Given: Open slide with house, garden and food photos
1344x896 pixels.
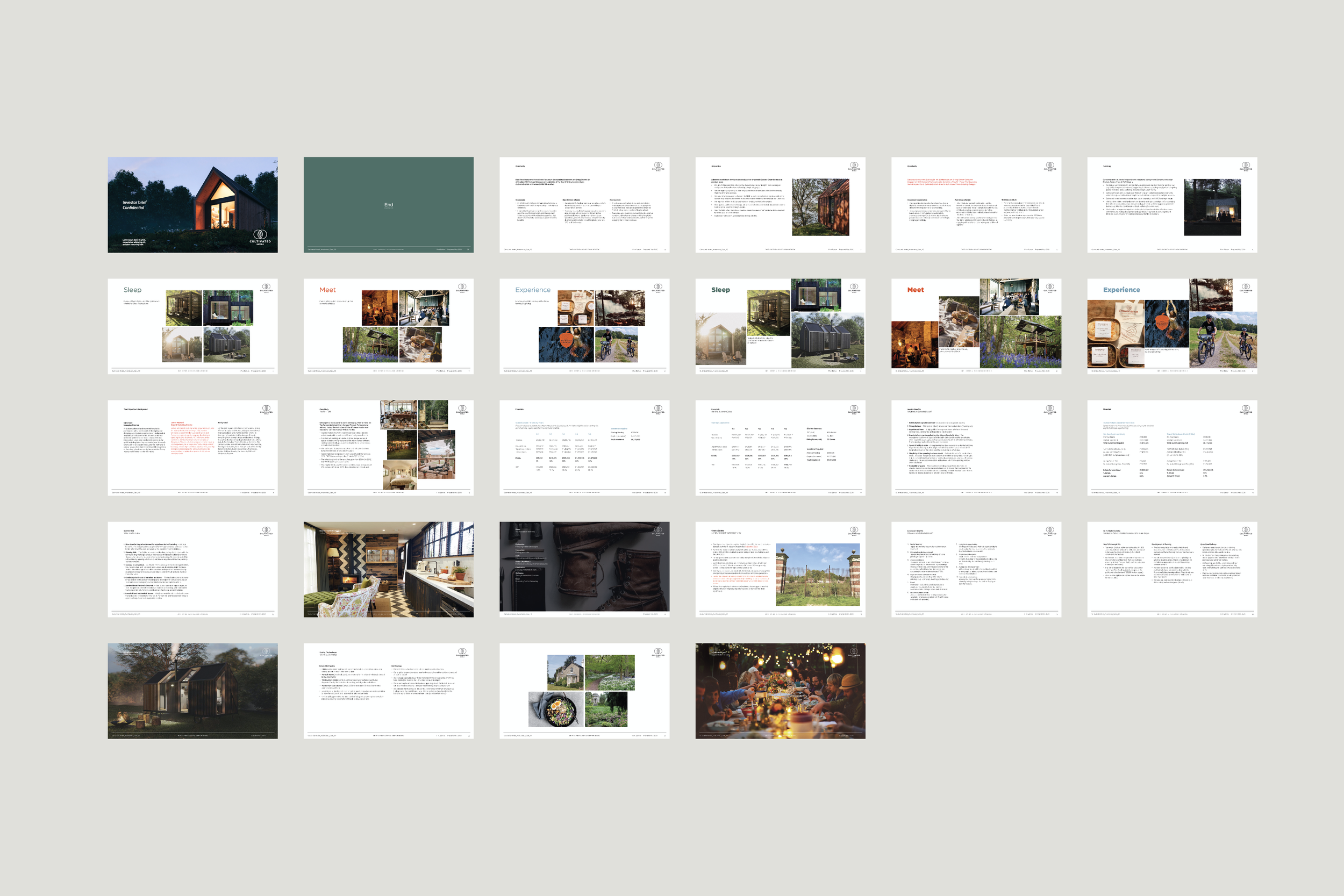Looking at the screenshot, I should (x=584, y=691).
